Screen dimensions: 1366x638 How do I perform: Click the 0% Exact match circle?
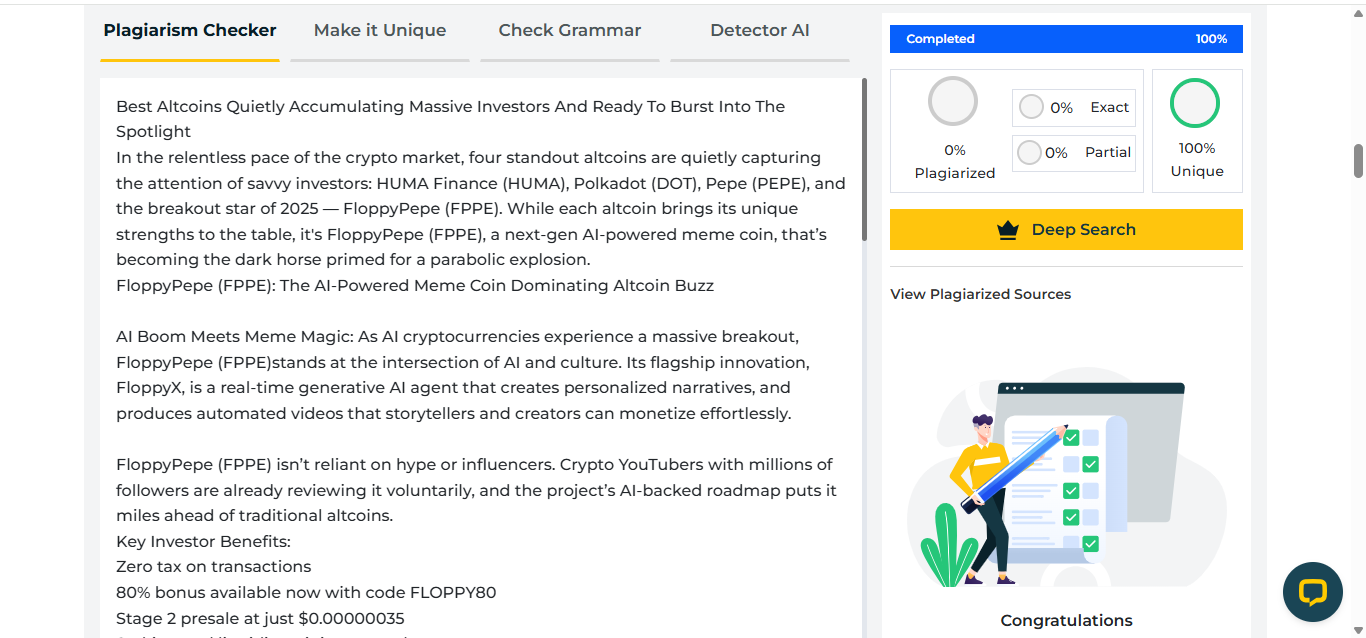click(x=1031, y=107)
